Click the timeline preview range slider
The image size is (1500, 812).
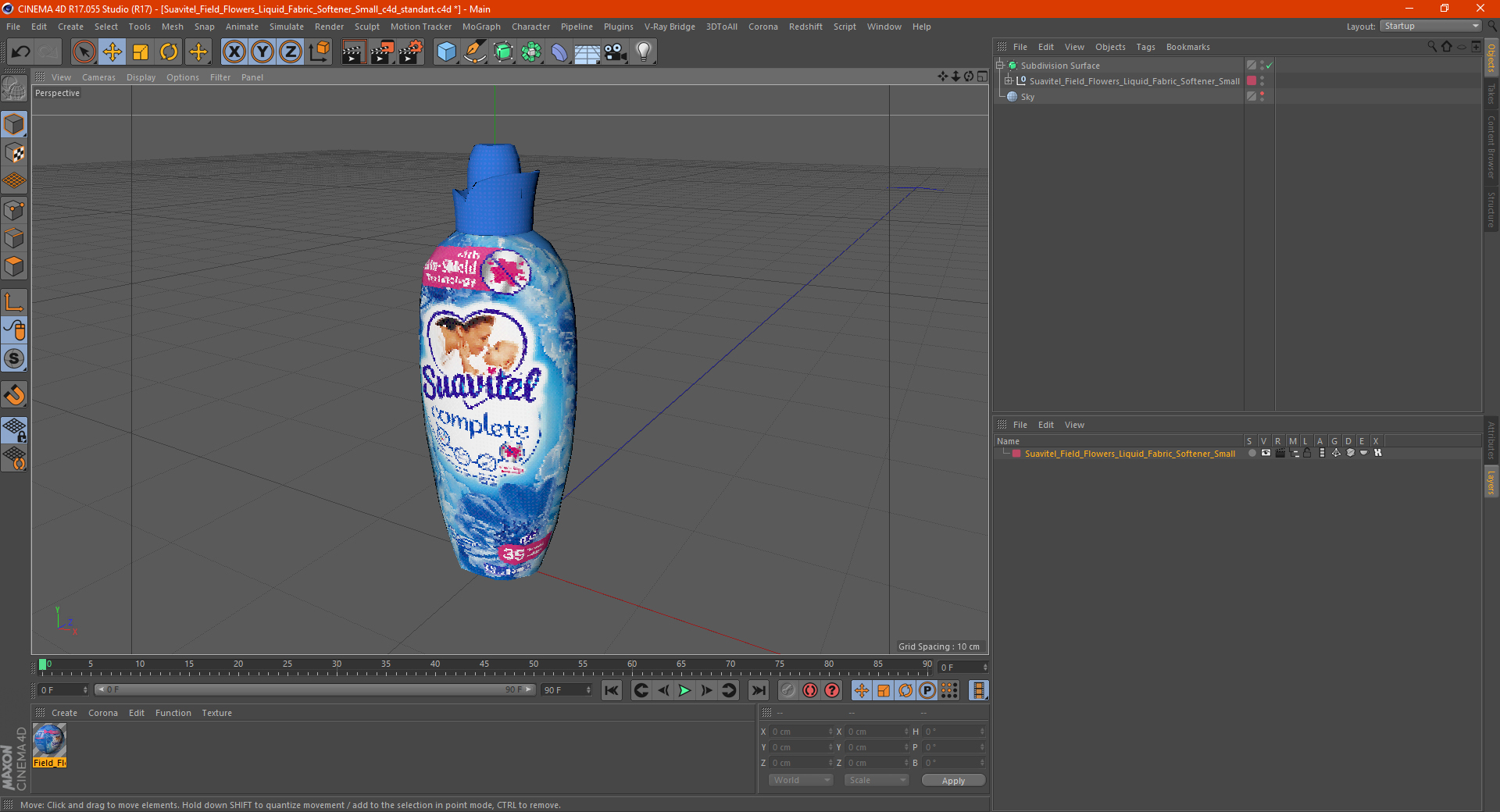click(315, 689)
